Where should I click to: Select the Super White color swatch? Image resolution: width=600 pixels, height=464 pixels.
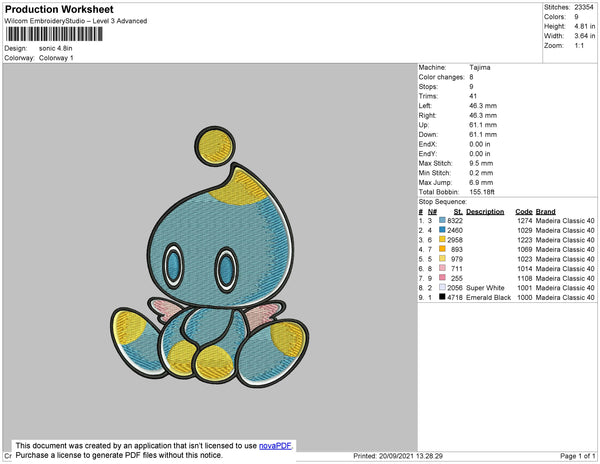pos(442,287)
